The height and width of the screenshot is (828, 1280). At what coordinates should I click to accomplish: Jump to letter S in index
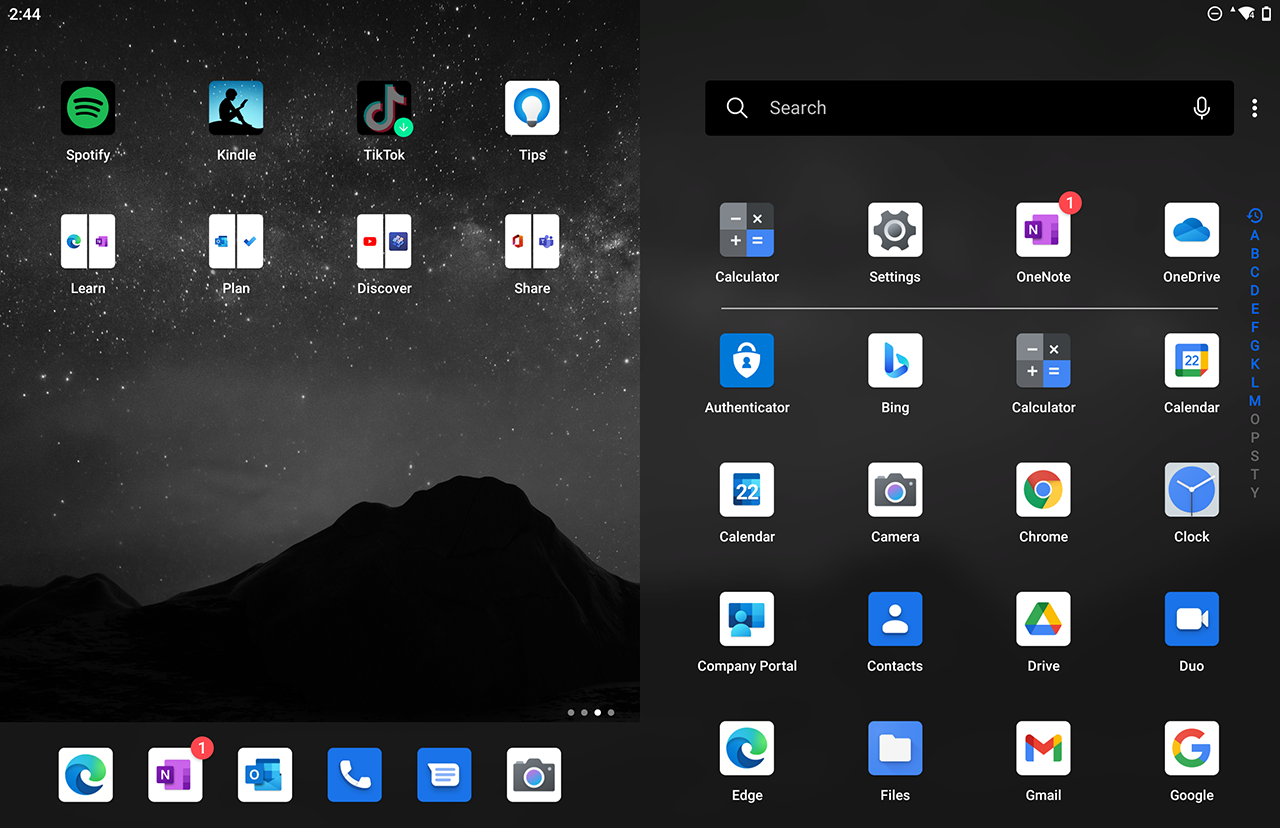point(1255,456)
